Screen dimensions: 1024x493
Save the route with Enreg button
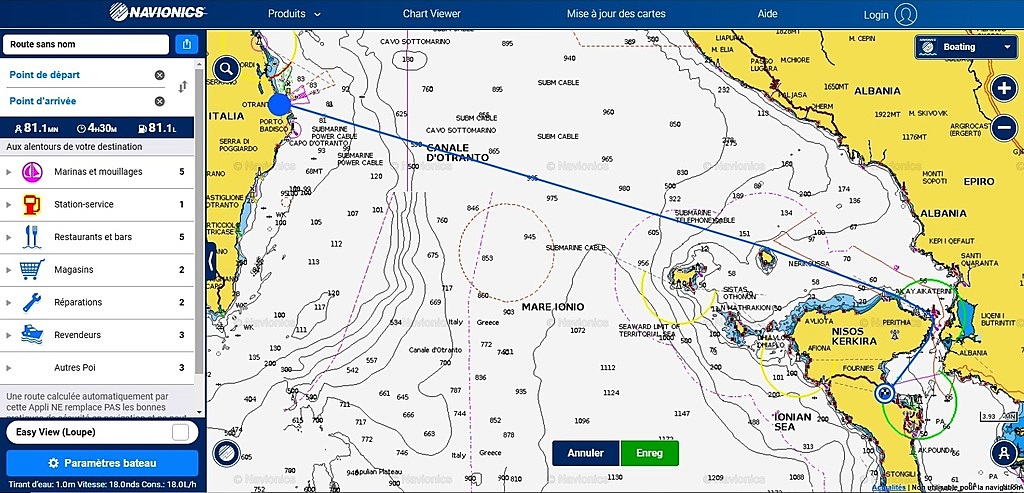click(649, 453)
